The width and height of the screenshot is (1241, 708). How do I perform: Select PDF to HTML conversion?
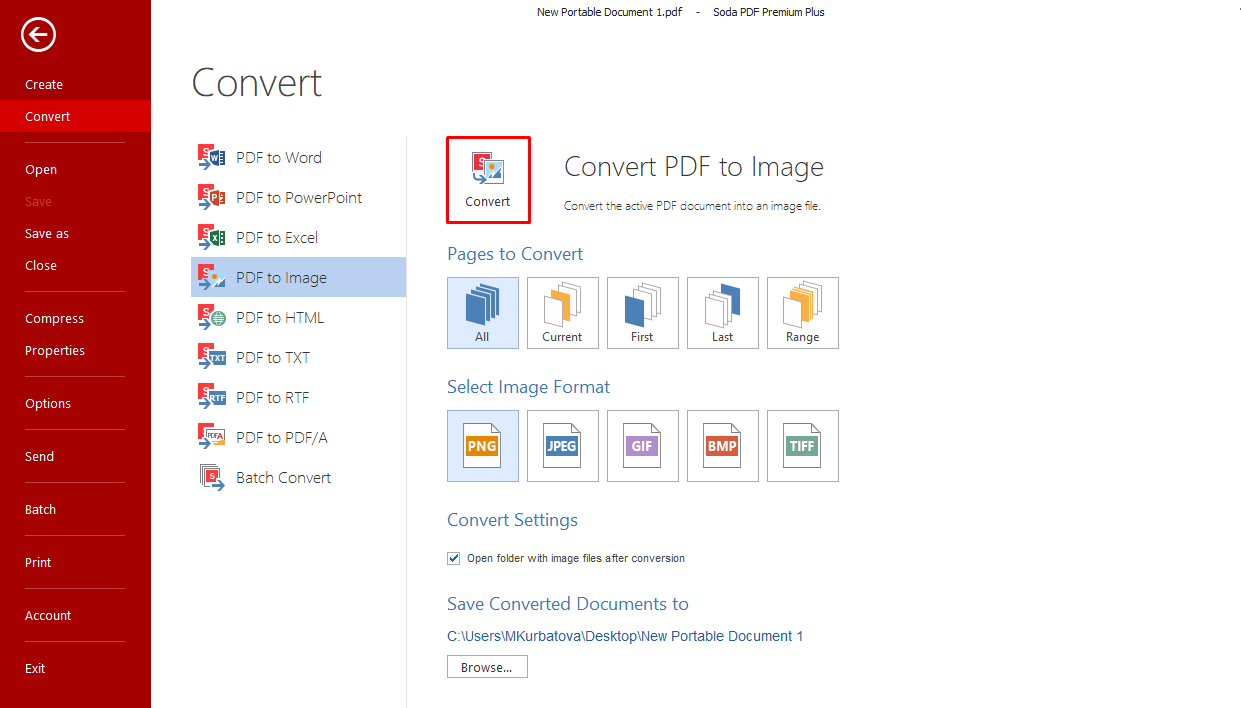[x=280, y=317]
